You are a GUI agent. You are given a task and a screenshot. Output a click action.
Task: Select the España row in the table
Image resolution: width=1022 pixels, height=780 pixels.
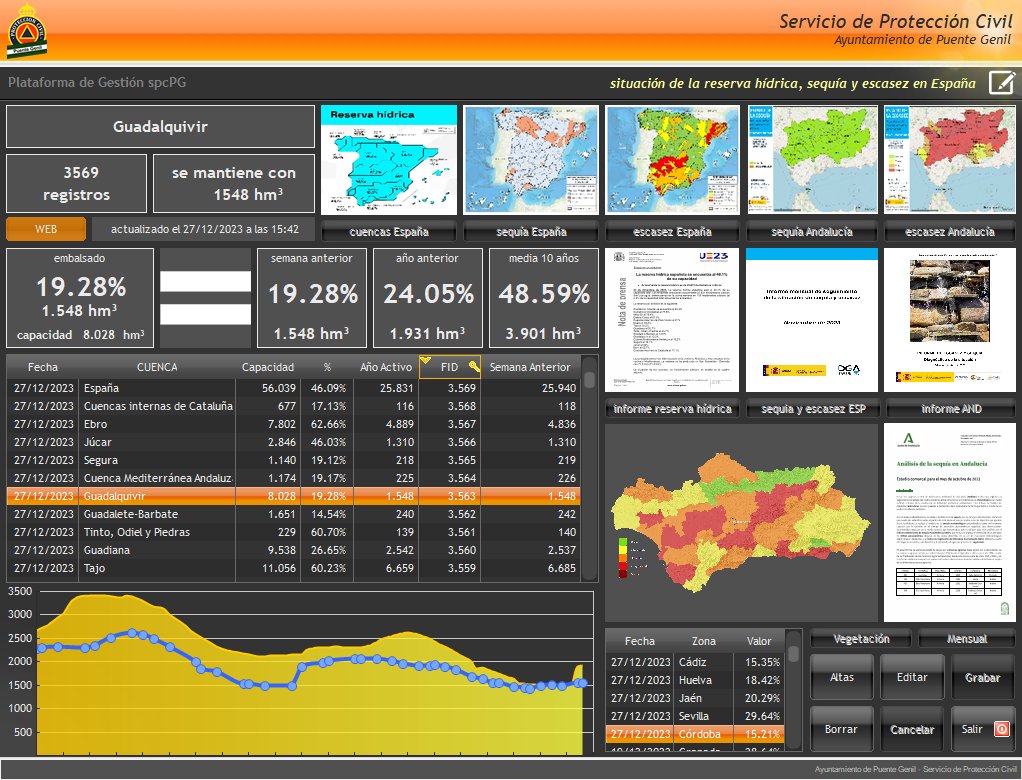(x=293, y=388)
